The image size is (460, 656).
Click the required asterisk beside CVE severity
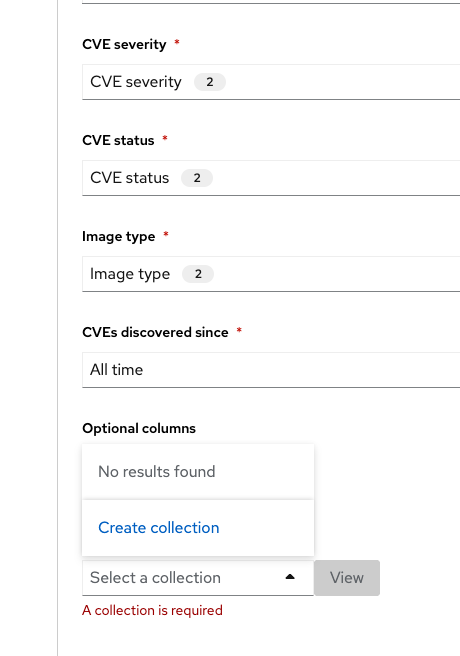[x=177, y=42]
